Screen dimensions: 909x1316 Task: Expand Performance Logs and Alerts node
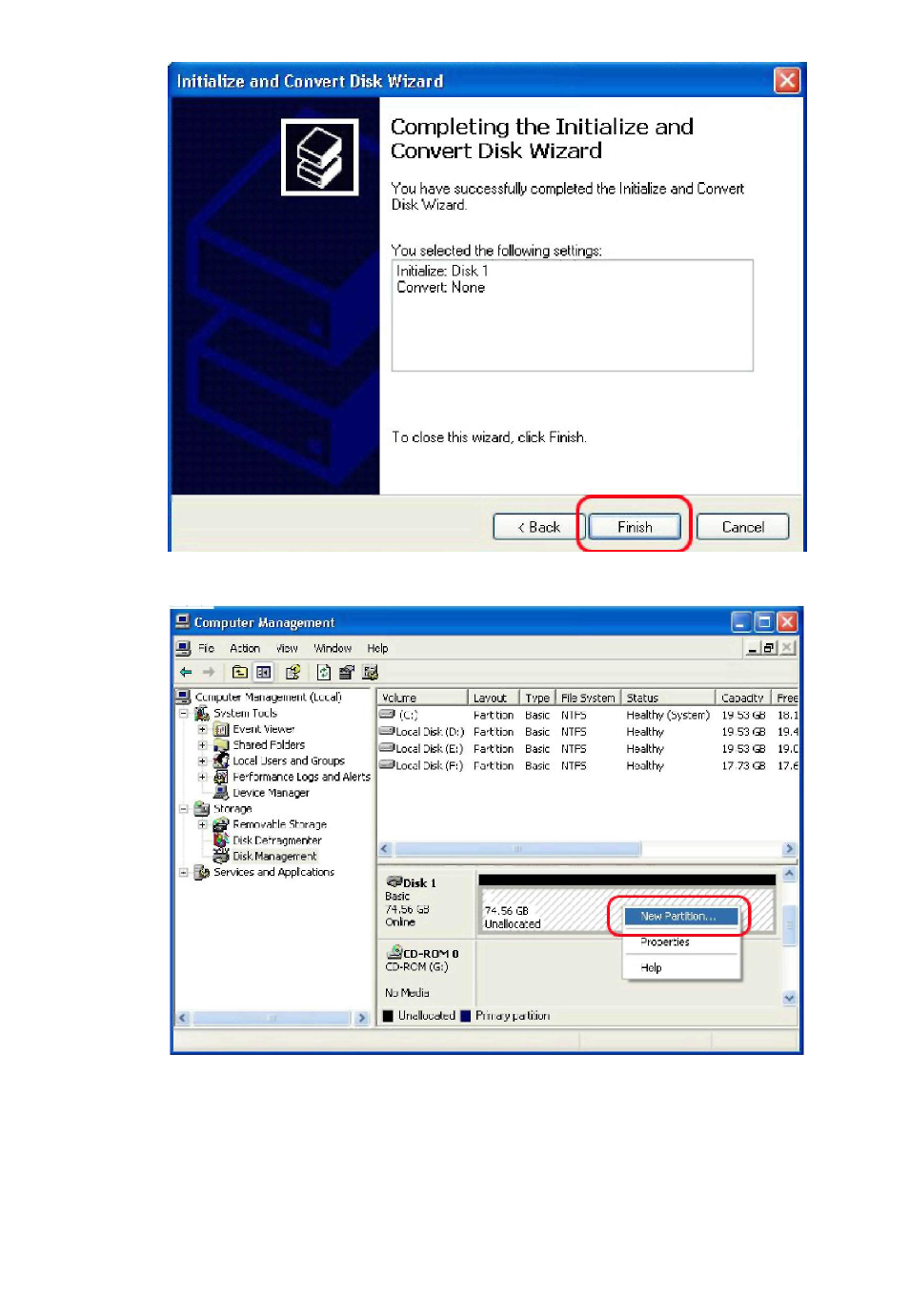tap(202, 777)
